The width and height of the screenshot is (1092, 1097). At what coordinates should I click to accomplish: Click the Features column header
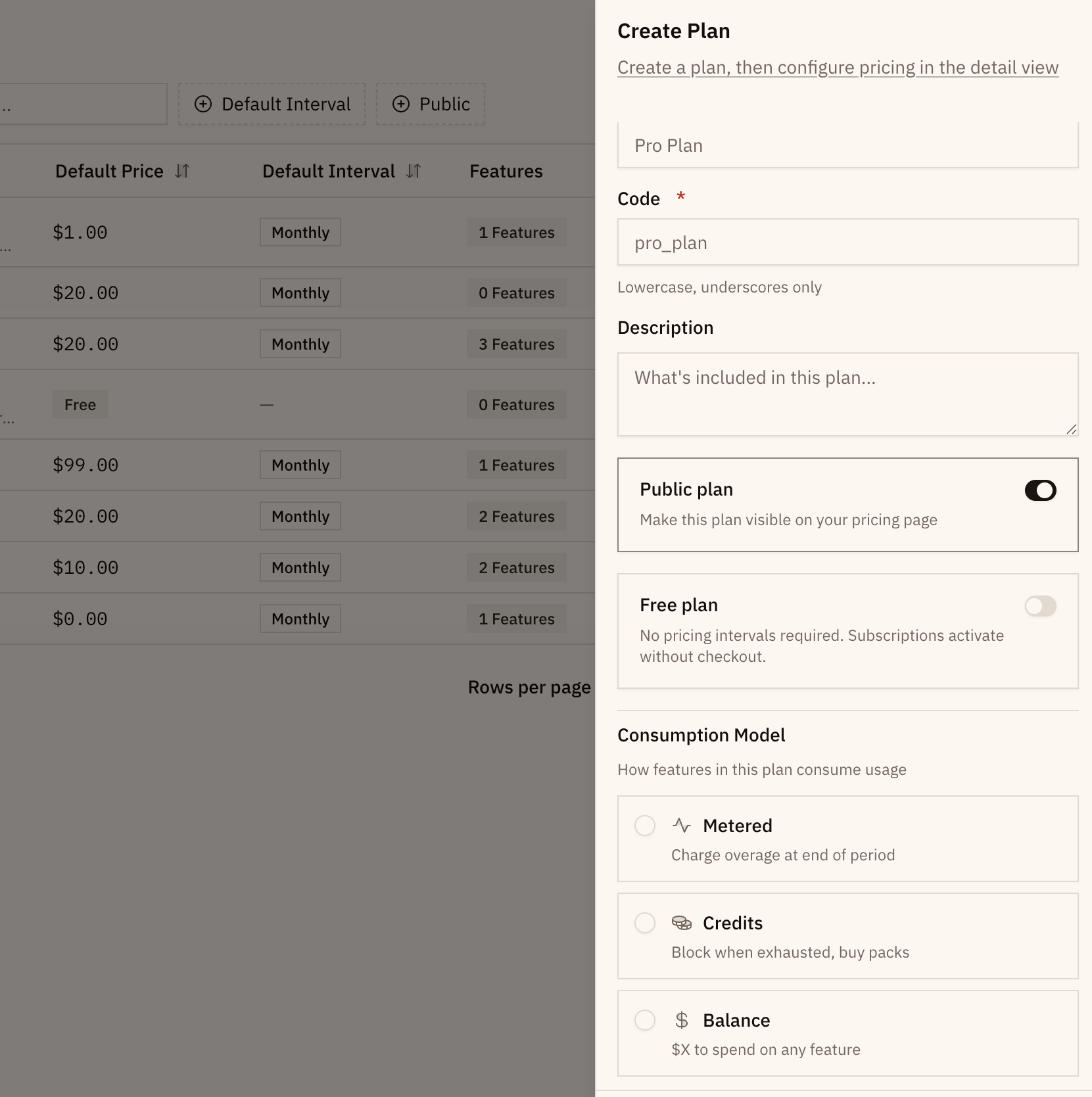(506, 171)
